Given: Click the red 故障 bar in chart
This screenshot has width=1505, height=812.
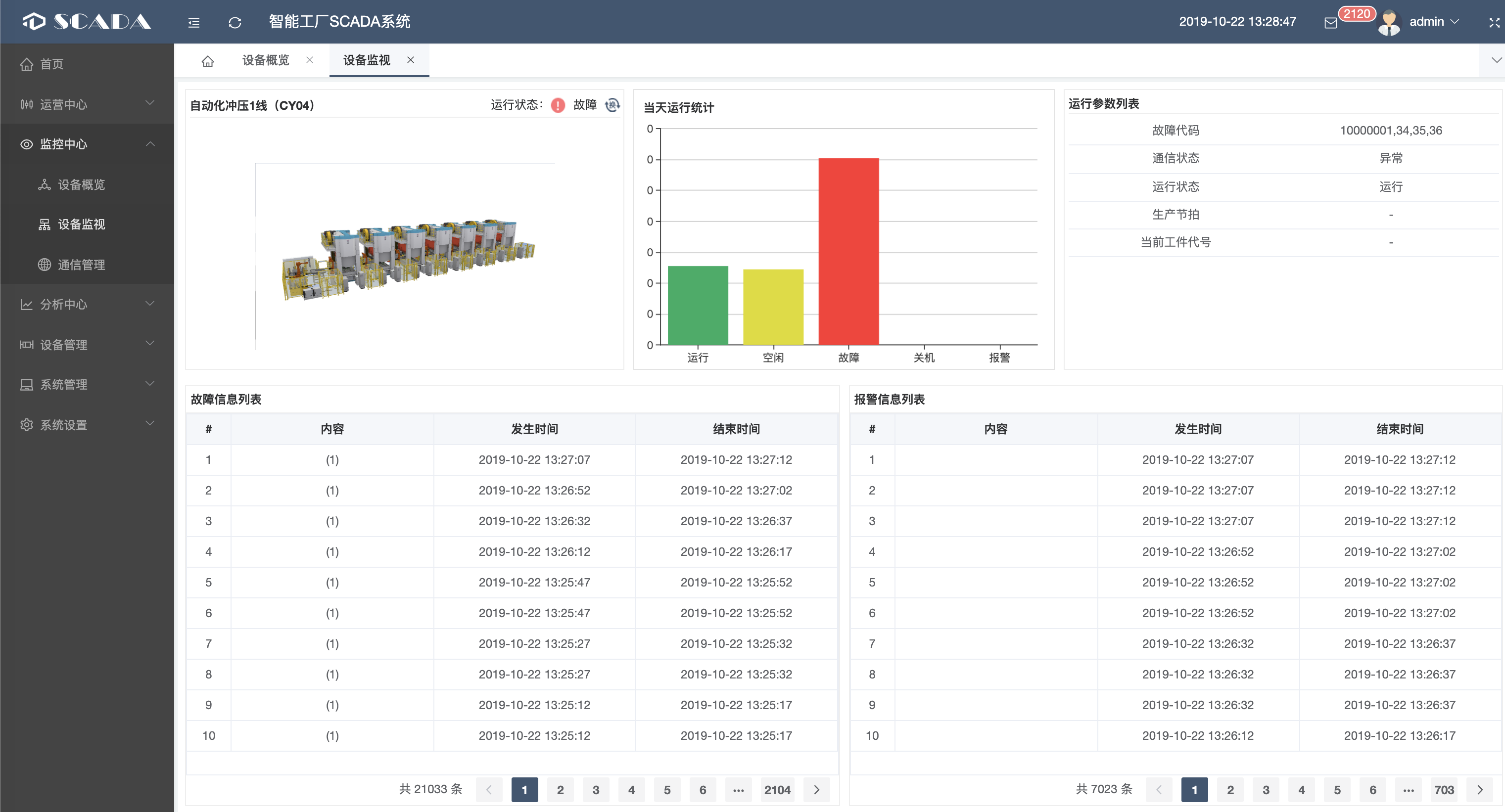Looking at the screenshot, I should pos(848,251).
